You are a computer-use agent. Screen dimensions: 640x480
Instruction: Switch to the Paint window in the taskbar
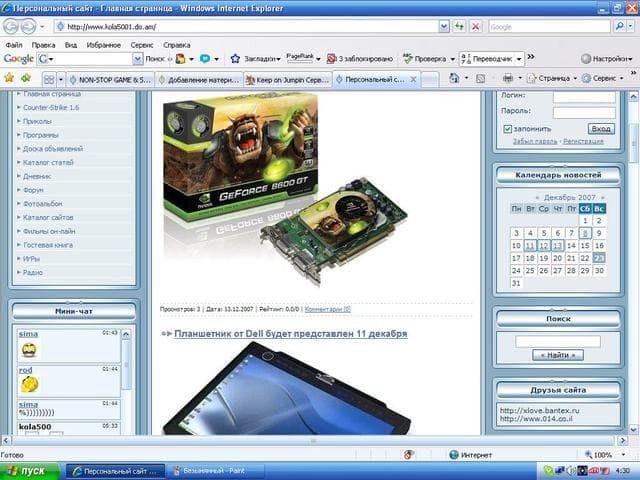[x=215, y=471]
